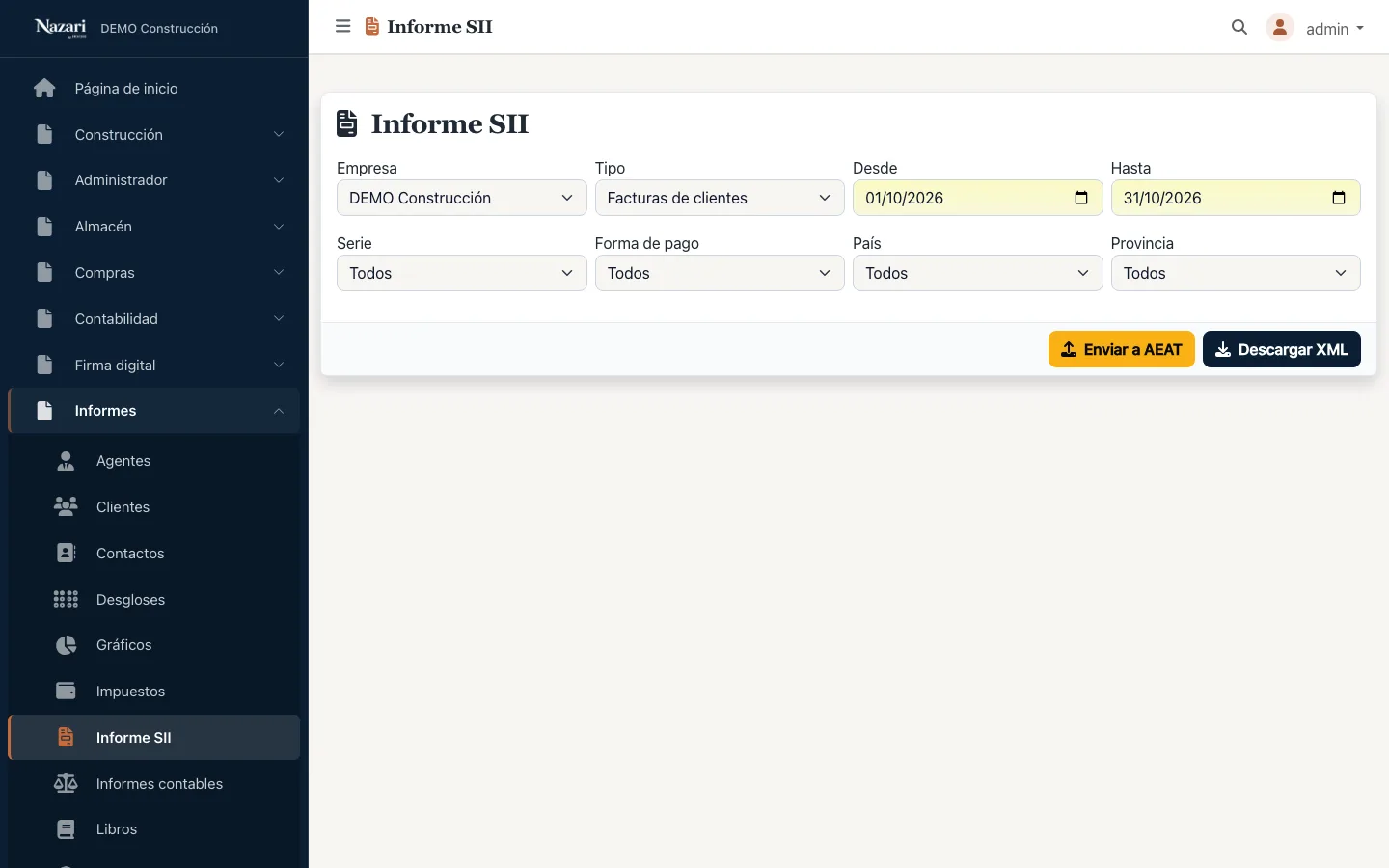Click the hamburger menu icon in header
Image resolution: width=1389 pixels, height=868 pixels.
342,27
